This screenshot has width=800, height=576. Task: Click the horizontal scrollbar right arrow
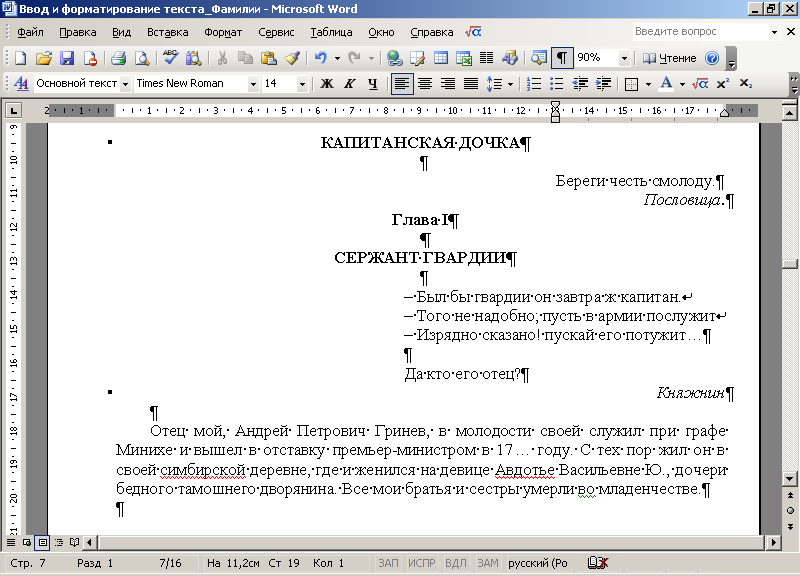click(x=774, y=542)
